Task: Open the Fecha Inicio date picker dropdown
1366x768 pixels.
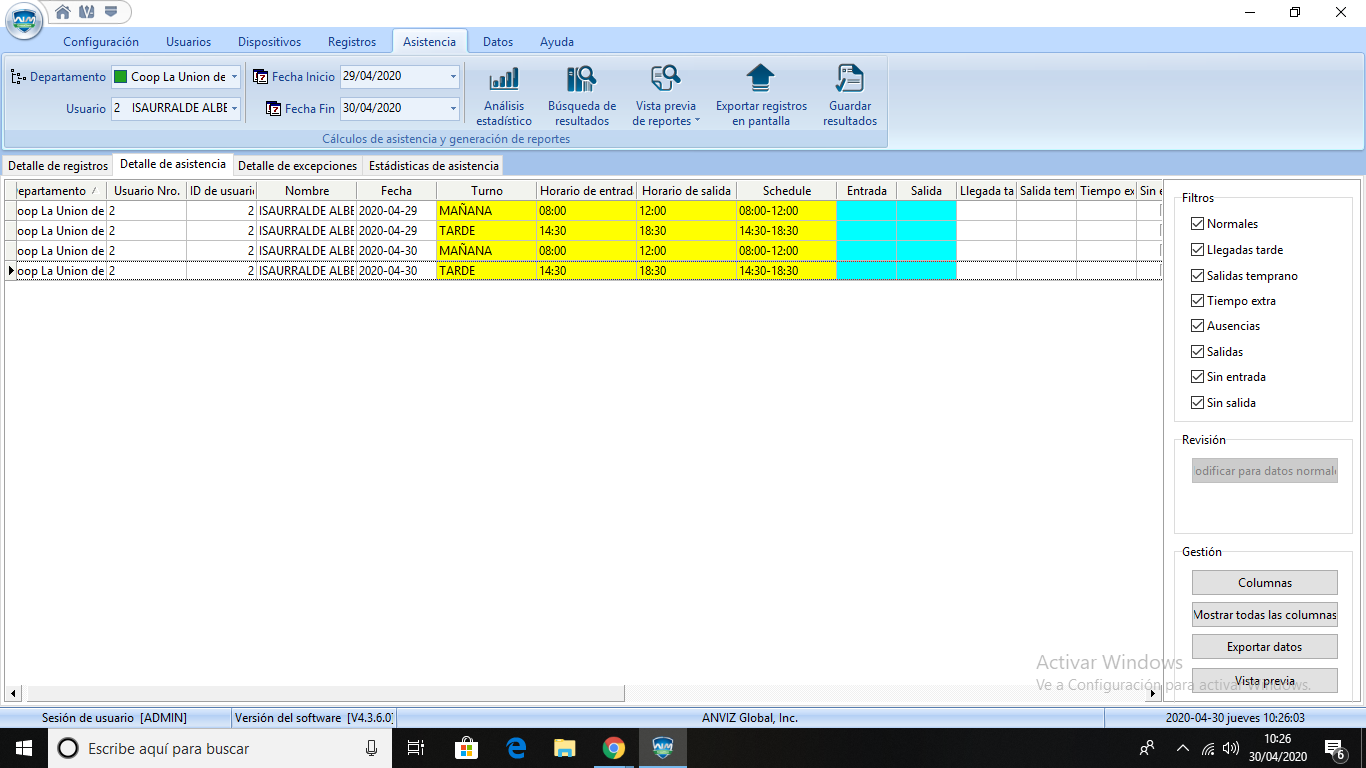Action: pyautogui.click(x=453, y=77)
